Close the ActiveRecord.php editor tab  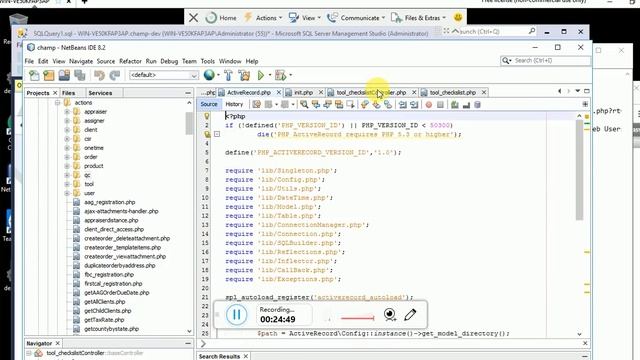click(278, 93)
